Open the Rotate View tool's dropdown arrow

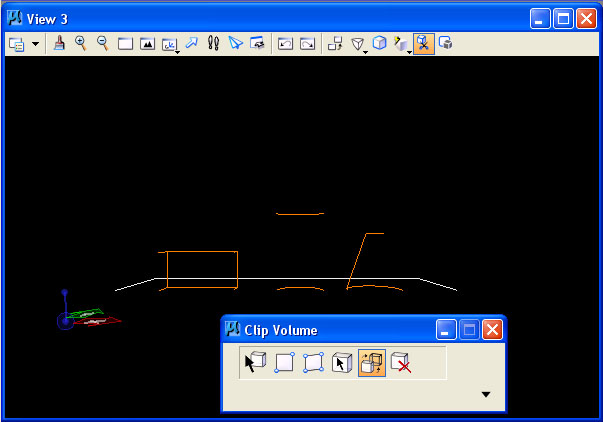(178, 52)
